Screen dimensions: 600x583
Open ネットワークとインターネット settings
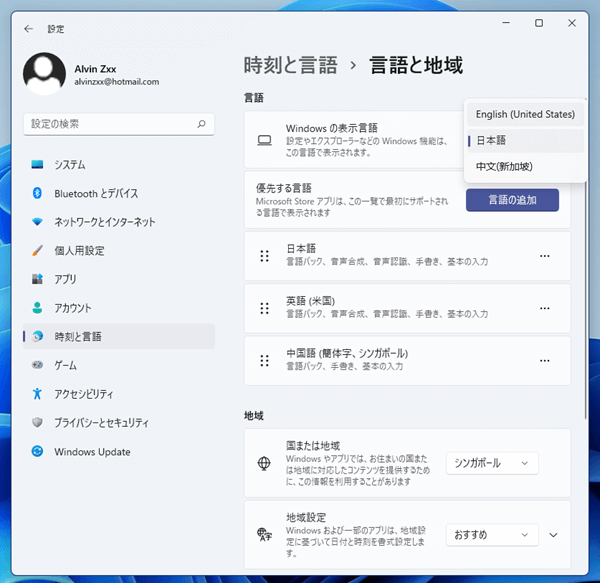[119, 222]
